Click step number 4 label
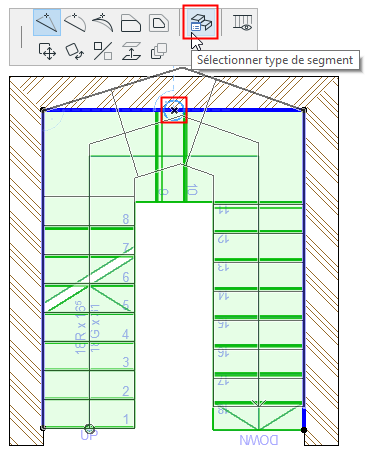Image resolution: width=368 pixels, height=456 pixels. pyautogui.click(x=125, y=334)
